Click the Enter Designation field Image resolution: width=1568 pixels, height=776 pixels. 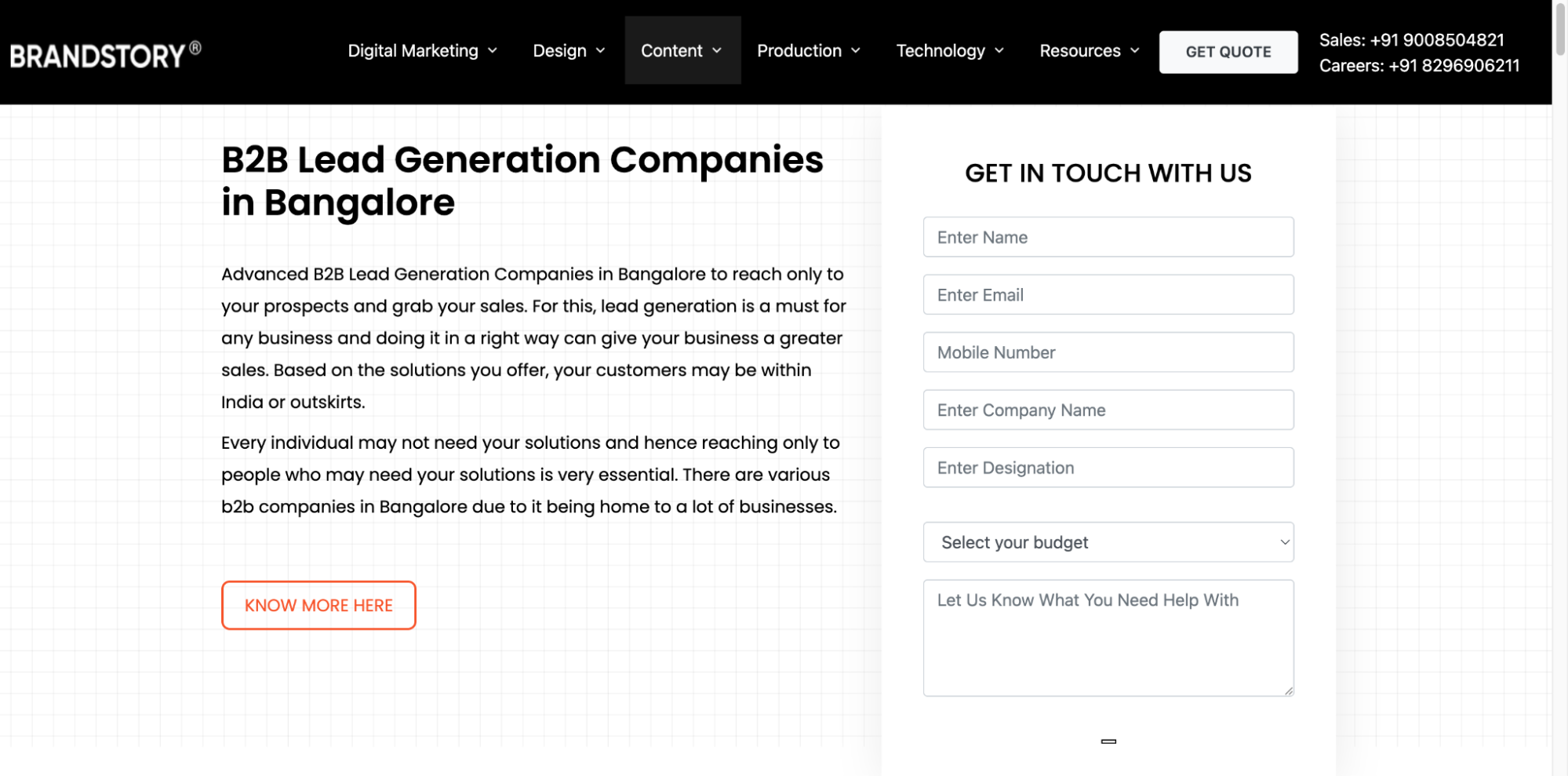pos(1108,467)
